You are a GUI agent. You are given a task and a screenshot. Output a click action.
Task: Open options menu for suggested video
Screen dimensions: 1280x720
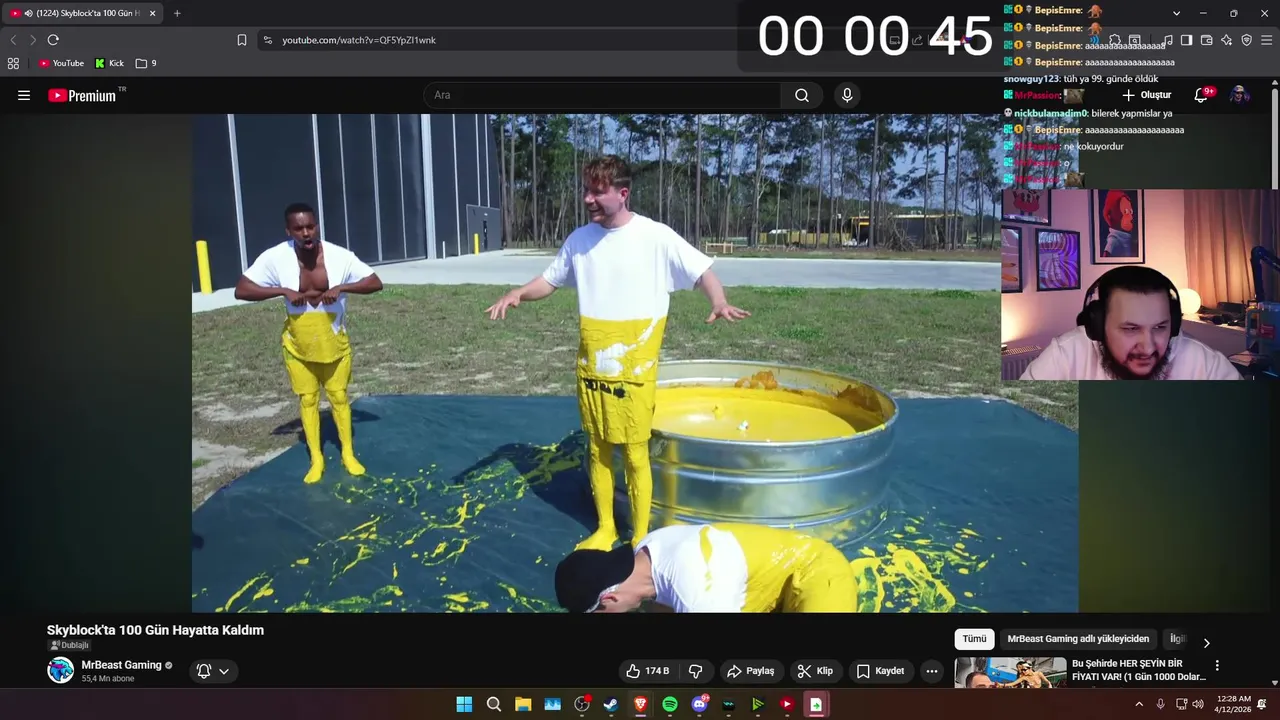1217,665
